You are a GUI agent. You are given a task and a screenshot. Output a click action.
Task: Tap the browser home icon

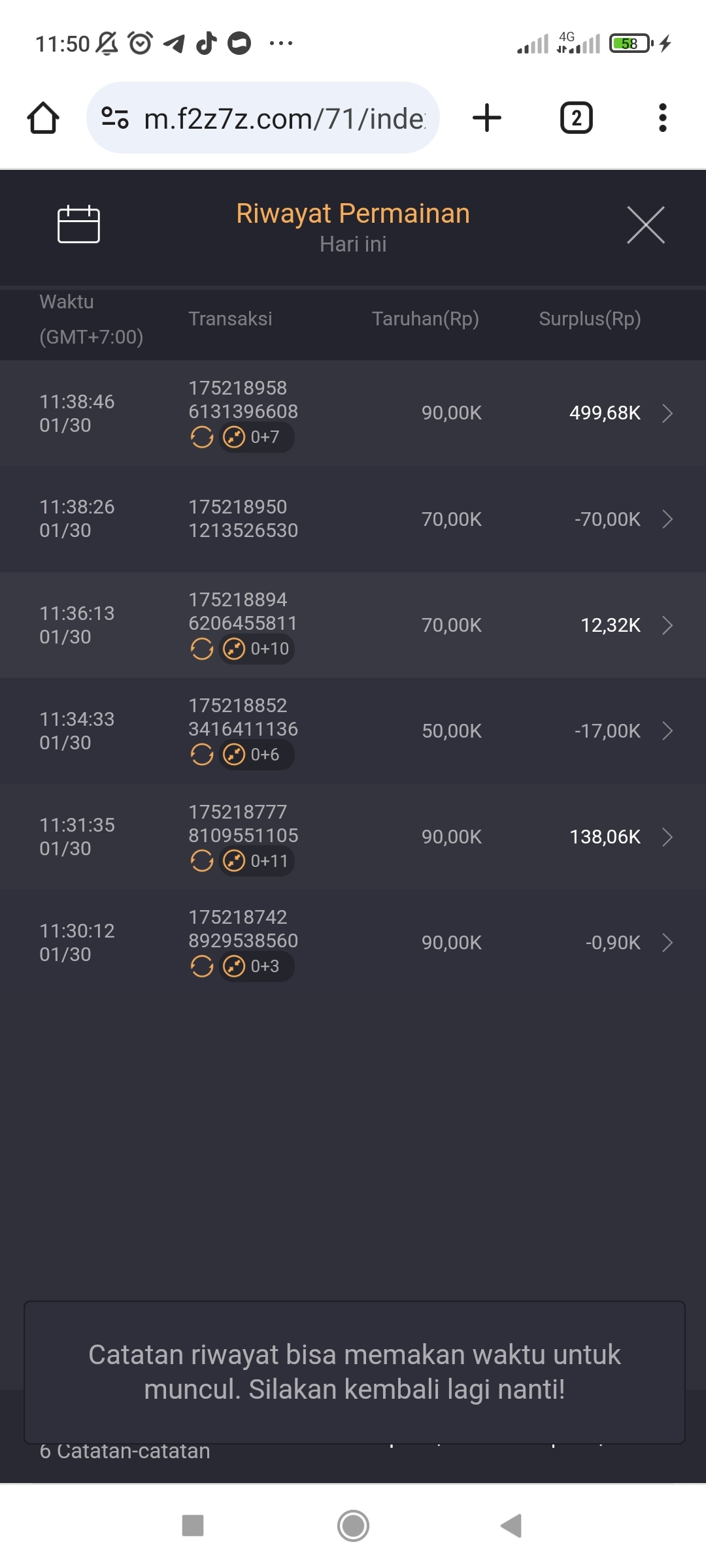point(43,118)
